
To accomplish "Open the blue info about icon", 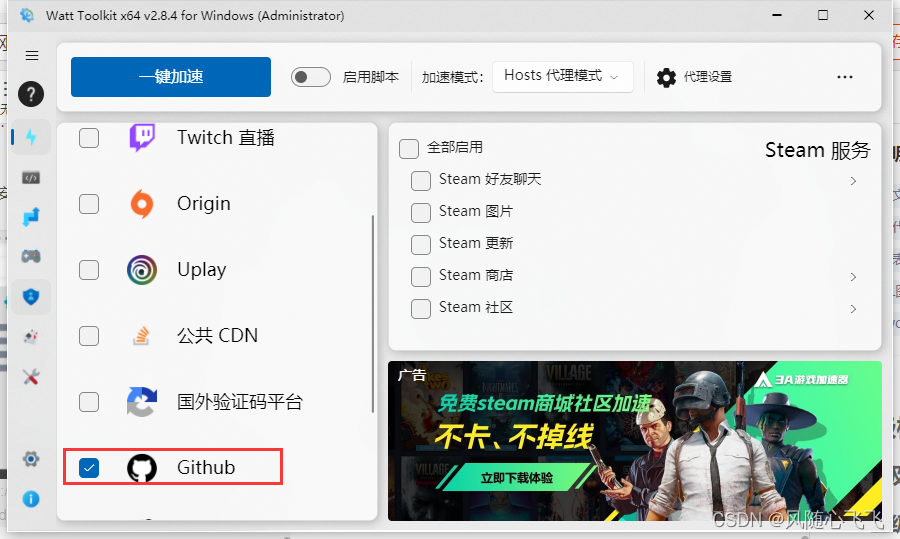I will tap(31, 499).
